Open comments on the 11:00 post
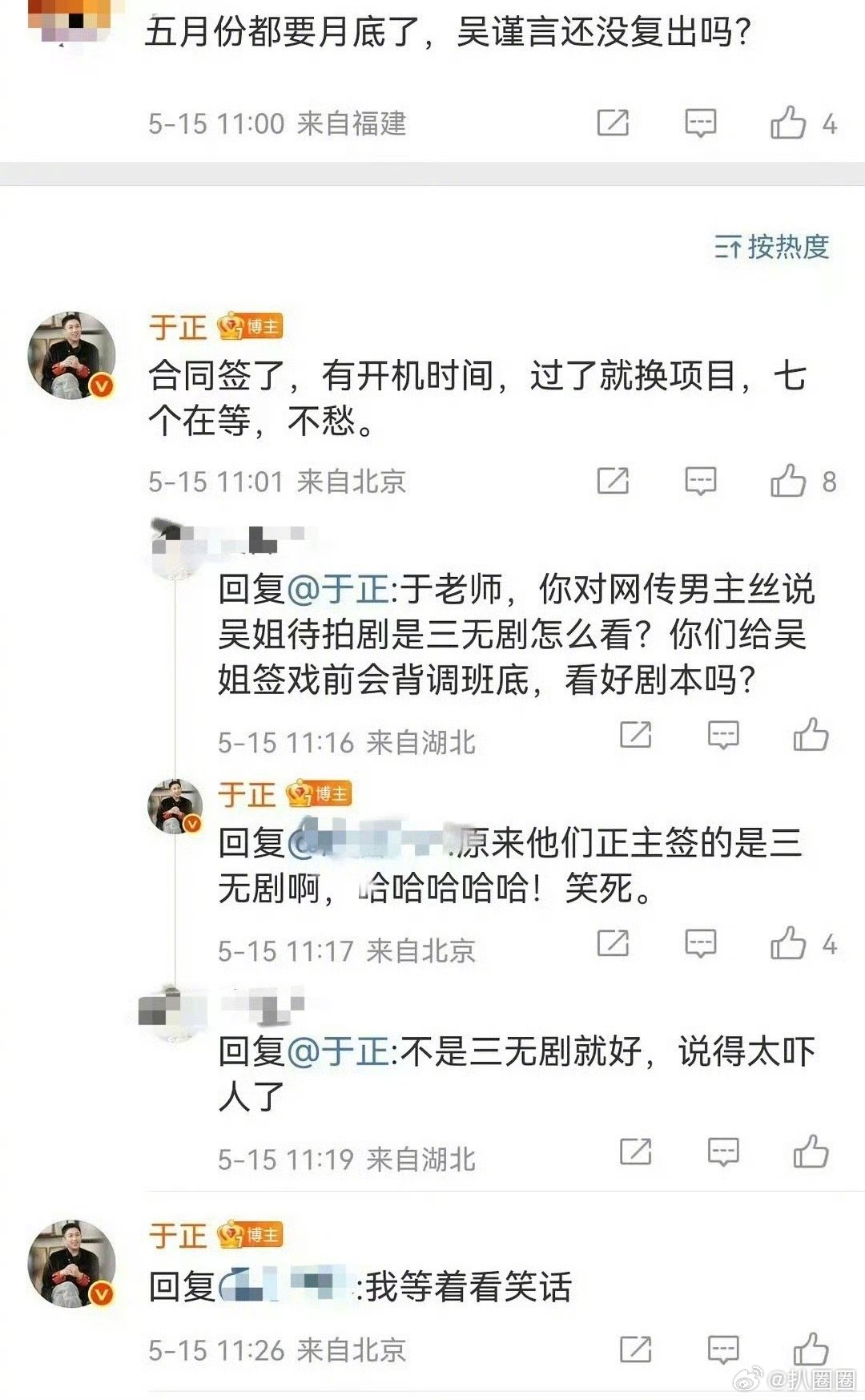 (700, 123)
